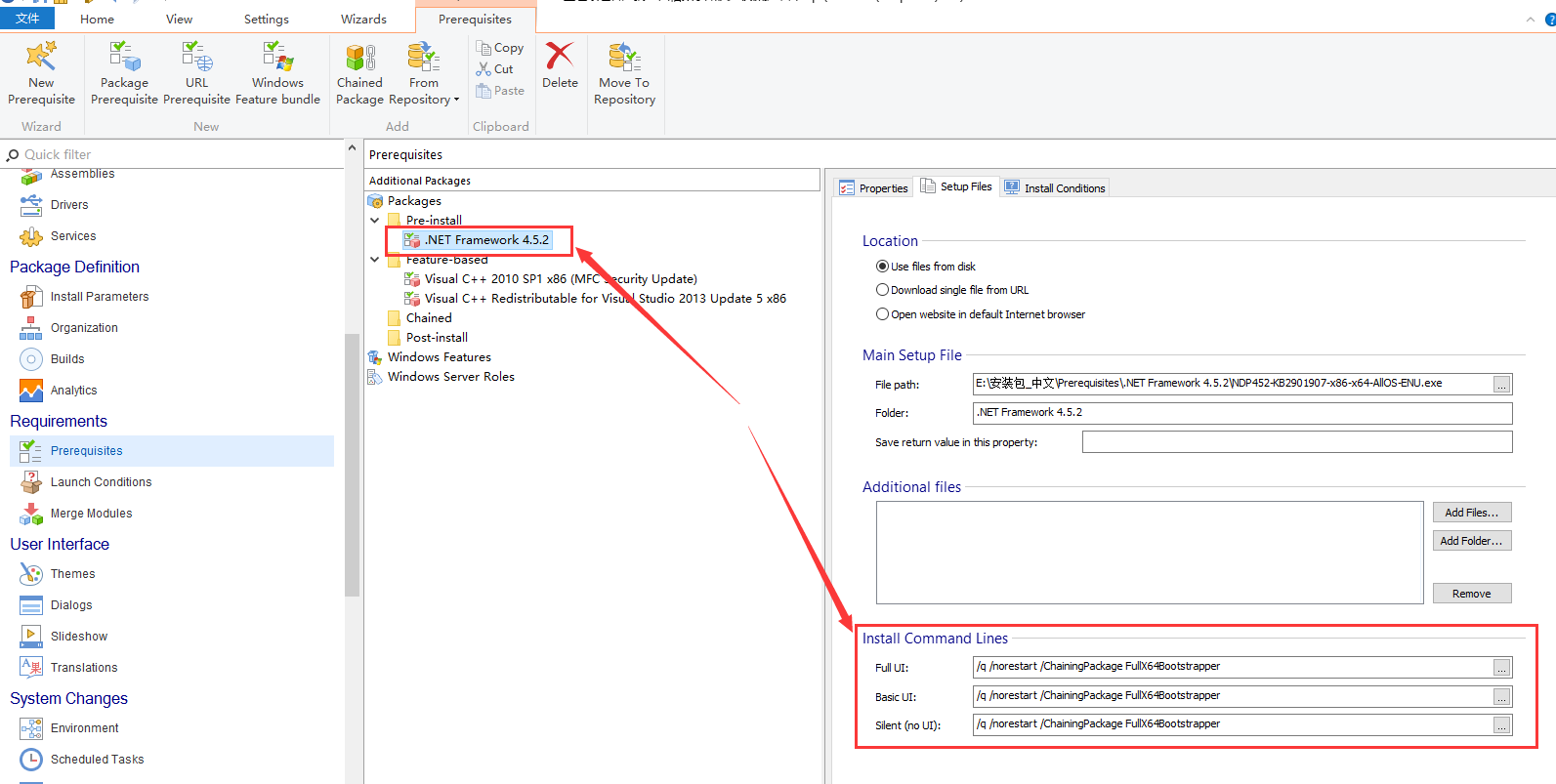Open the Basic UI command line editor button

1502,697
